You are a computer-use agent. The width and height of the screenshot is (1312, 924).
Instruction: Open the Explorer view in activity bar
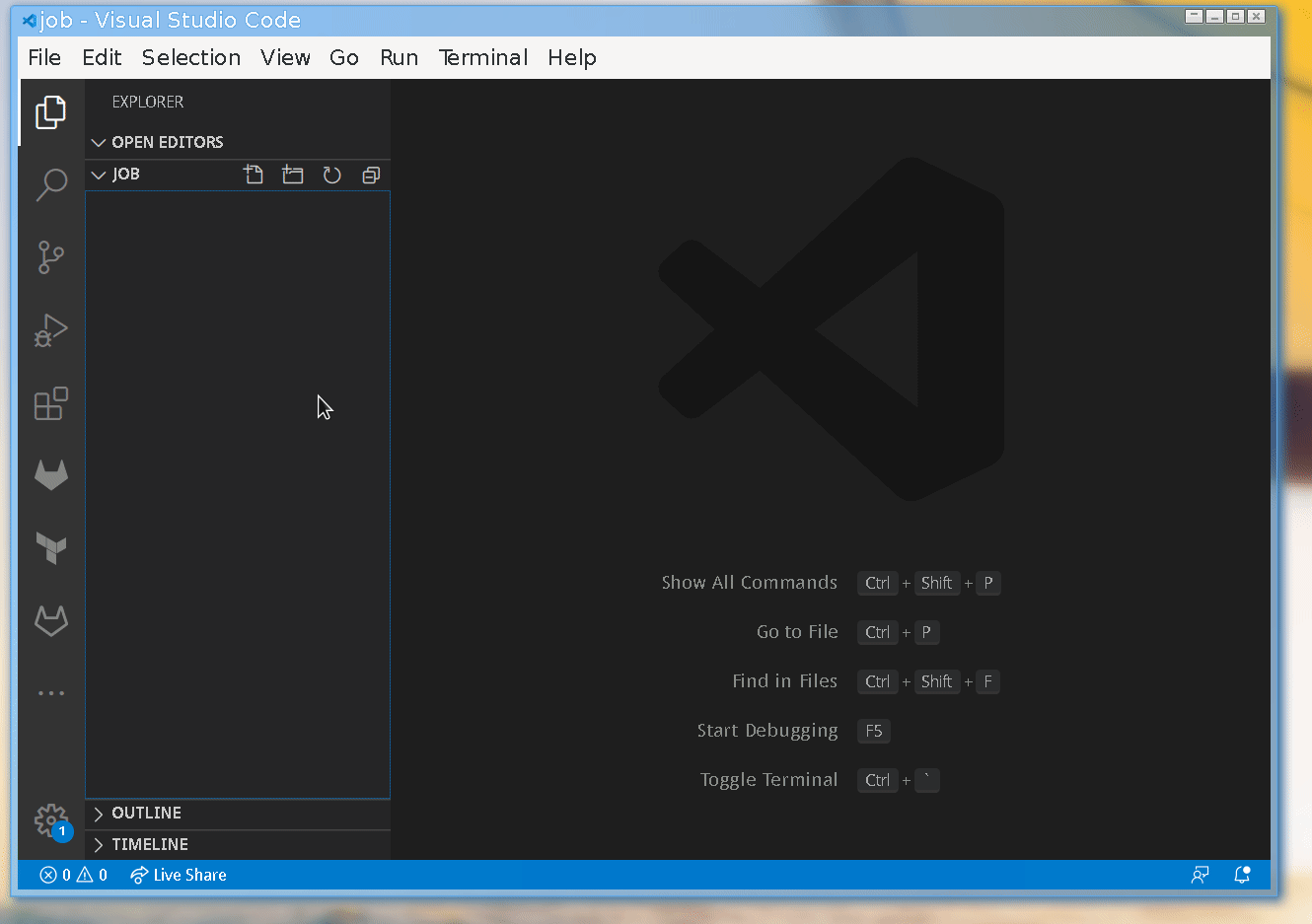pyautogui.click(x=51, y=112)
